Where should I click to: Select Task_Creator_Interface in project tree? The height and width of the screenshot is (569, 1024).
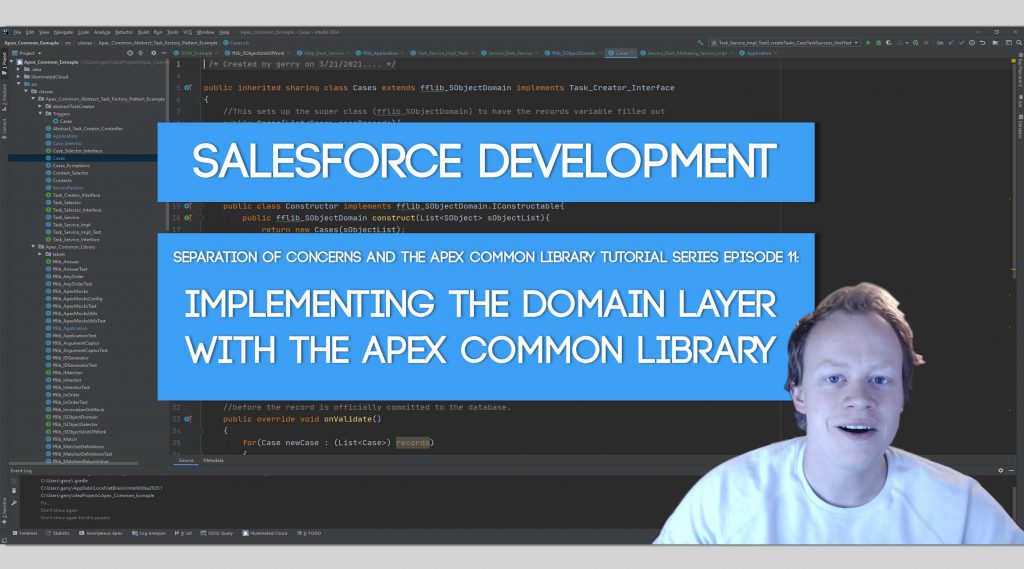pyautogui.click(x=76, y=195)
